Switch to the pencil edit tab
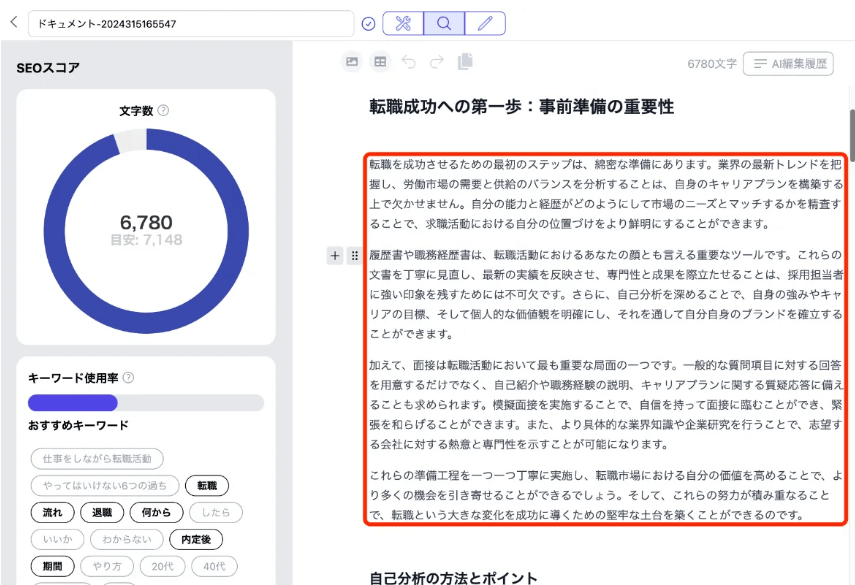Screen dimensions: 855x585 pos(485,23)
